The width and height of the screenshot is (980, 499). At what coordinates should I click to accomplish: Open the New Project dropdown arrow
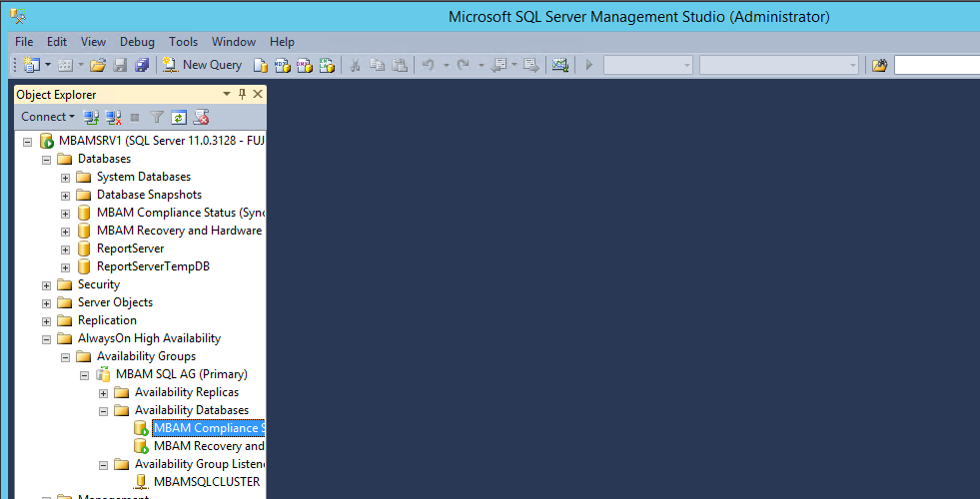coord(48,64)
